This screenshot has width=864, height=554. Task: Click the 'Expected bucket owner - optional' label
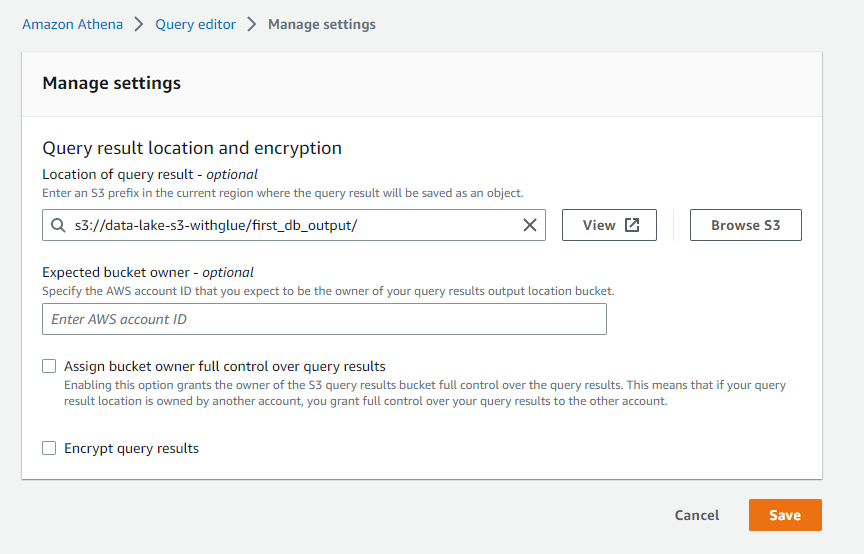(148, 272)
